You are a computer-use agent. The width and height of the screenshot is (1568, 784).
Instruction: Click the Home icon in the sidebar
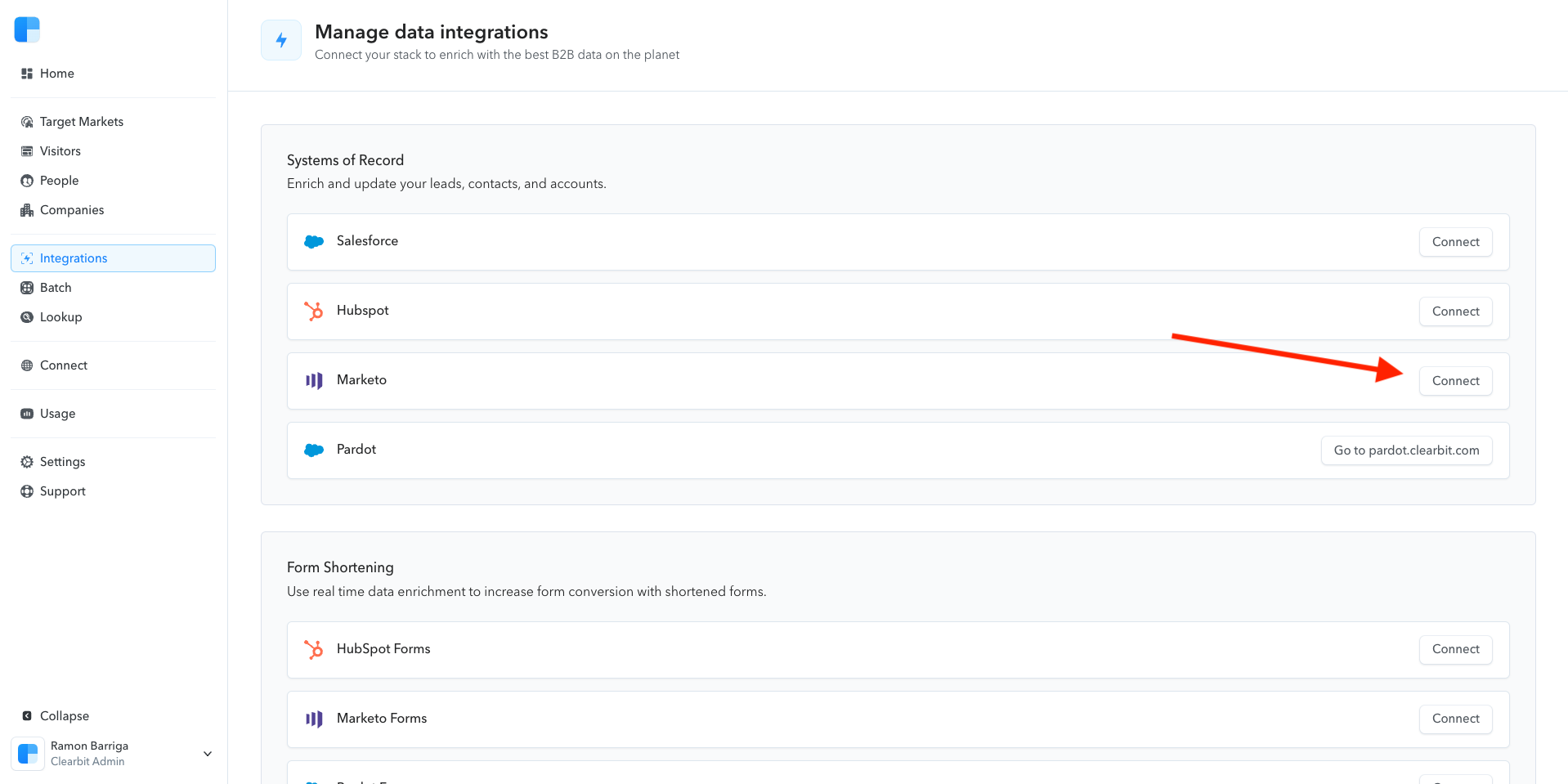(x=27, y=74)
